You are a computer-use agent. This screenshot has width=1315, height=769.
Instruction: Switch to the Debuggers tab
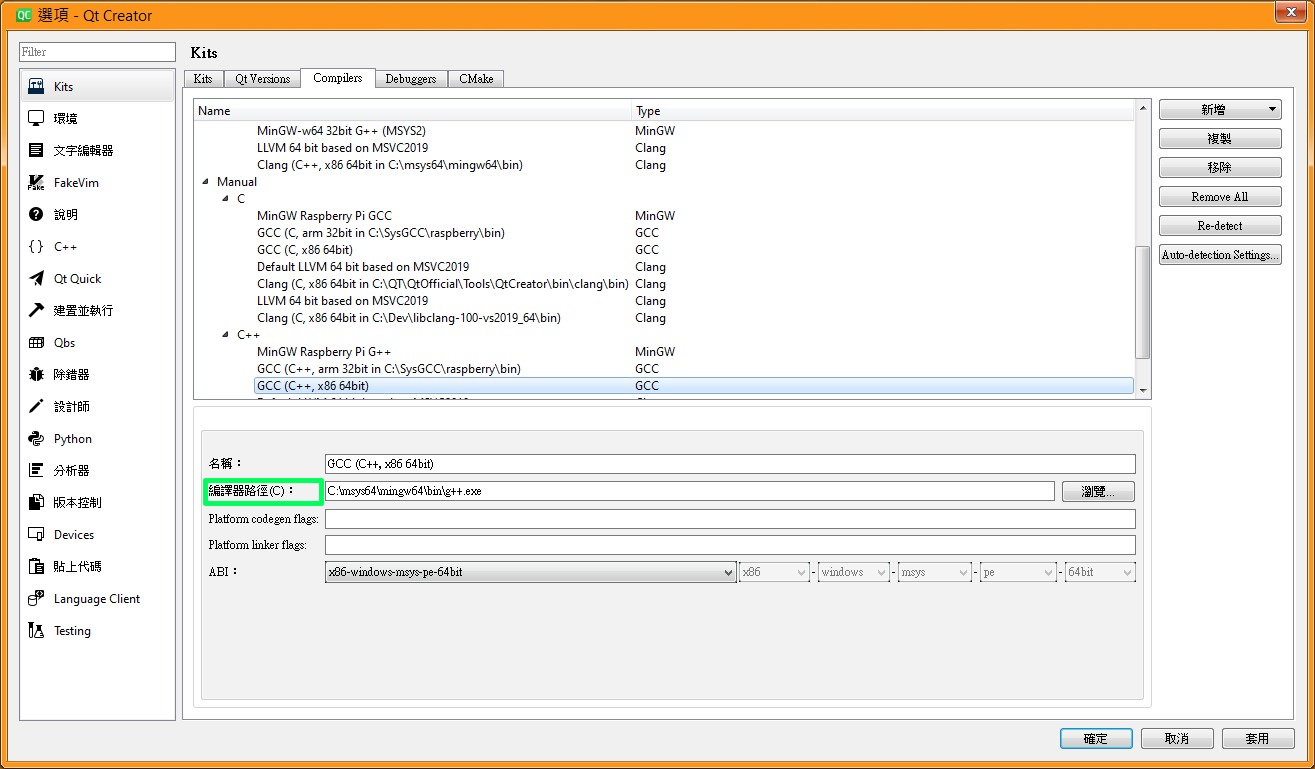(x=410, y=79)
